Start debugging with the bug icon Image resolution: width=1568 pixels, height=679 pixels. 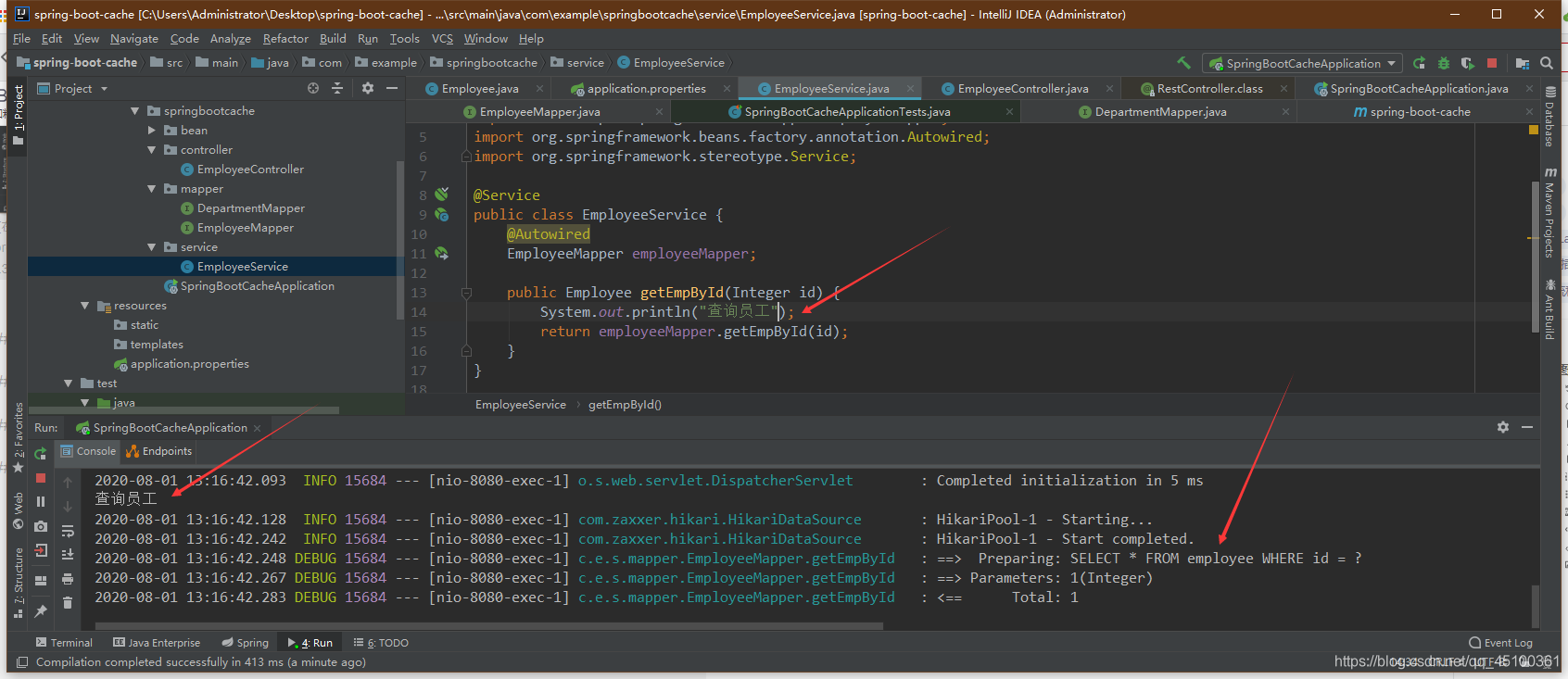tap(1443, 63)
